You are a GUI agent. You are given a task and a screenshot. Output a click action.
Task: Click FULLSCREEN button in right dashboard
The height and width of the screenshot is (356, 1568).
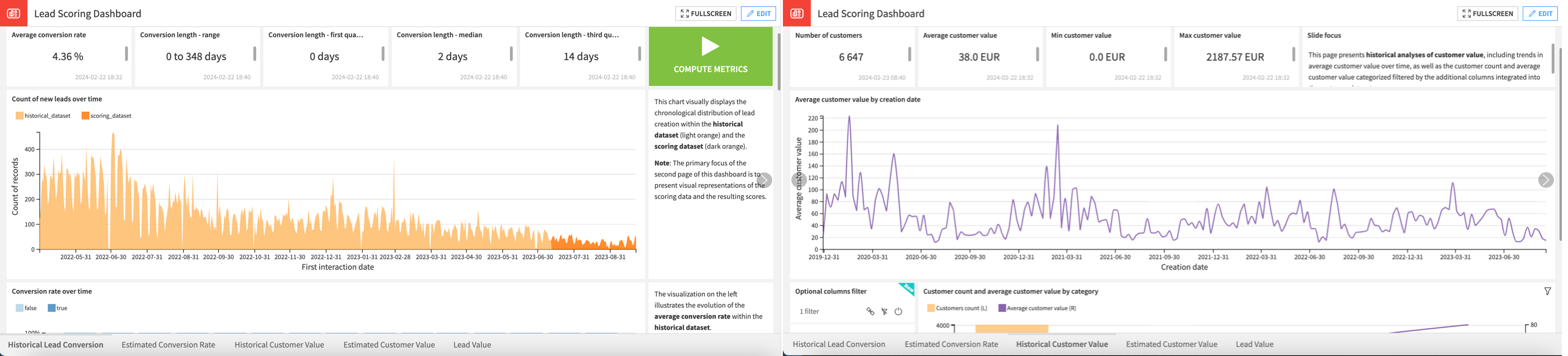click(1487, 13)
